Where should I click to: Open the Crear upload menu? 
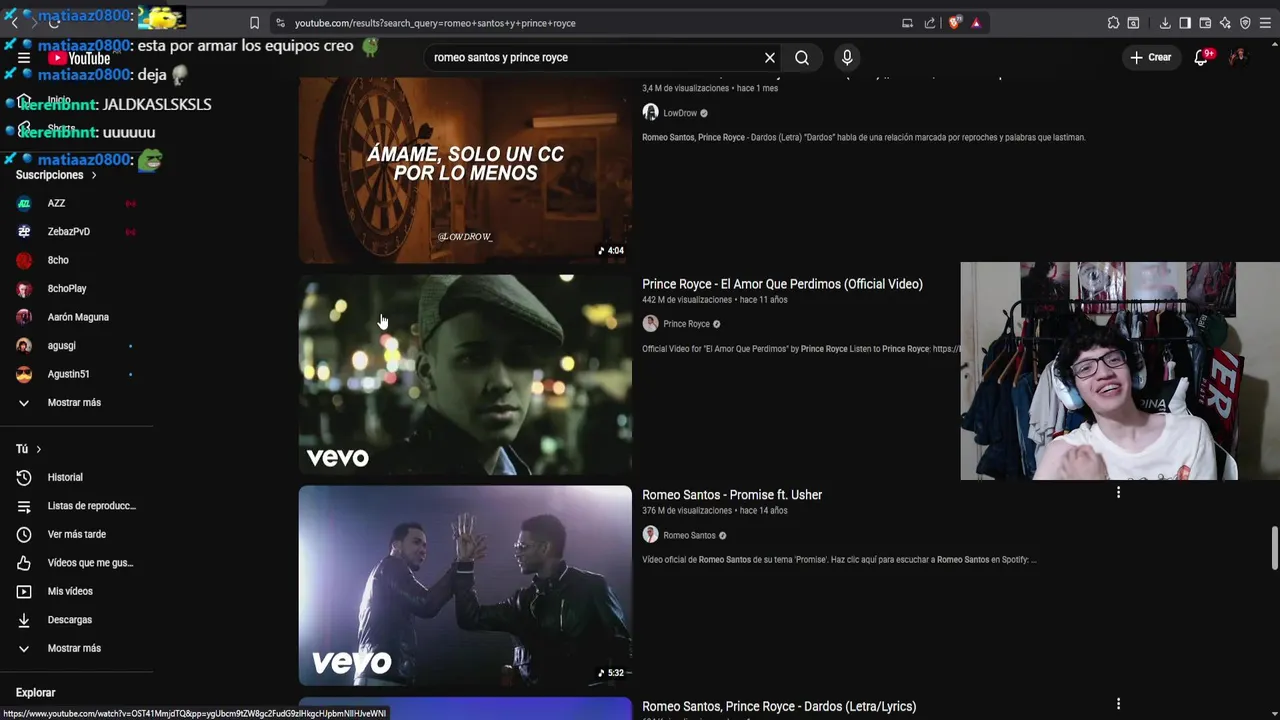[1150, 58]
